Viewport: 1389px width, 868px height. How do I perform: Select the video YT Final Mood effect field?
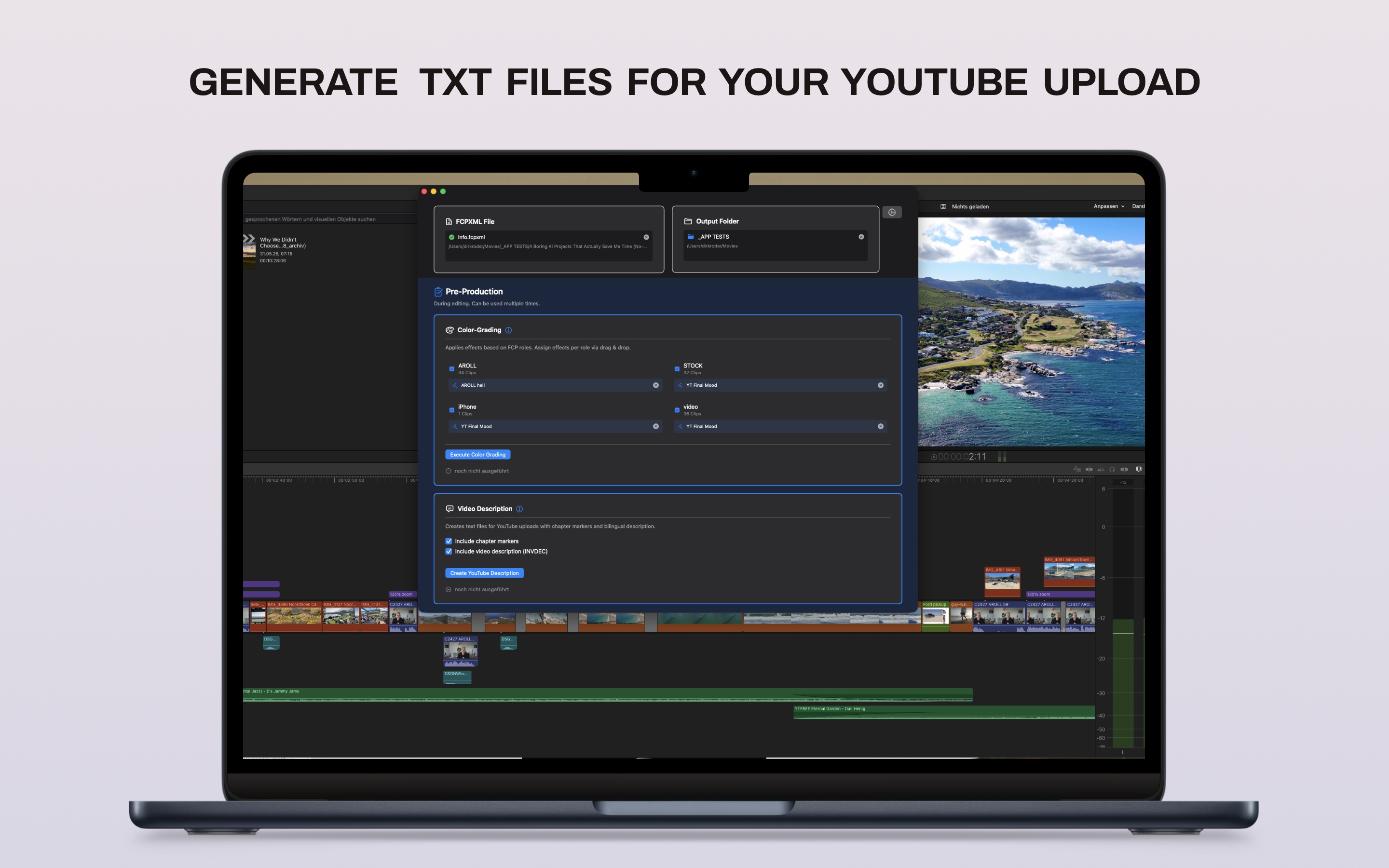[x=780, y=427]
